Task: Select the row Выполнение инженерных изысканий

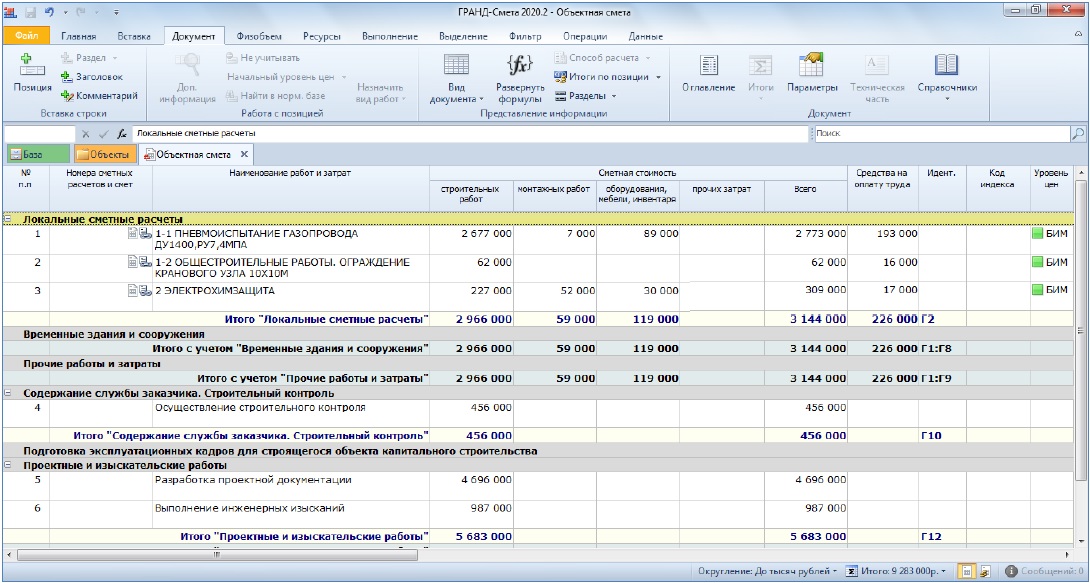Action: tap(539, 515)
